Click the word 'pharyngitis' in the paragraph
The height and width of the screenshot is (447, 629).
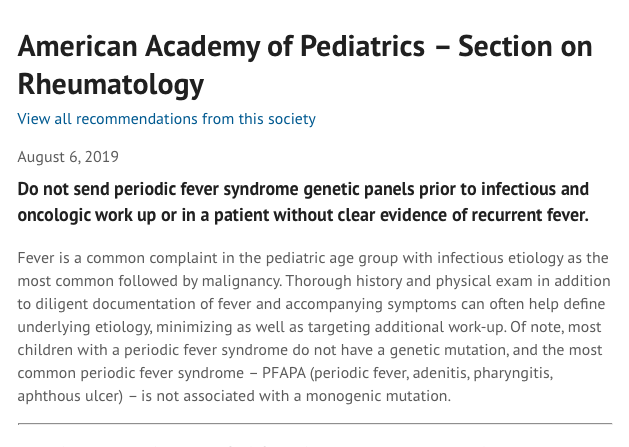513,373
